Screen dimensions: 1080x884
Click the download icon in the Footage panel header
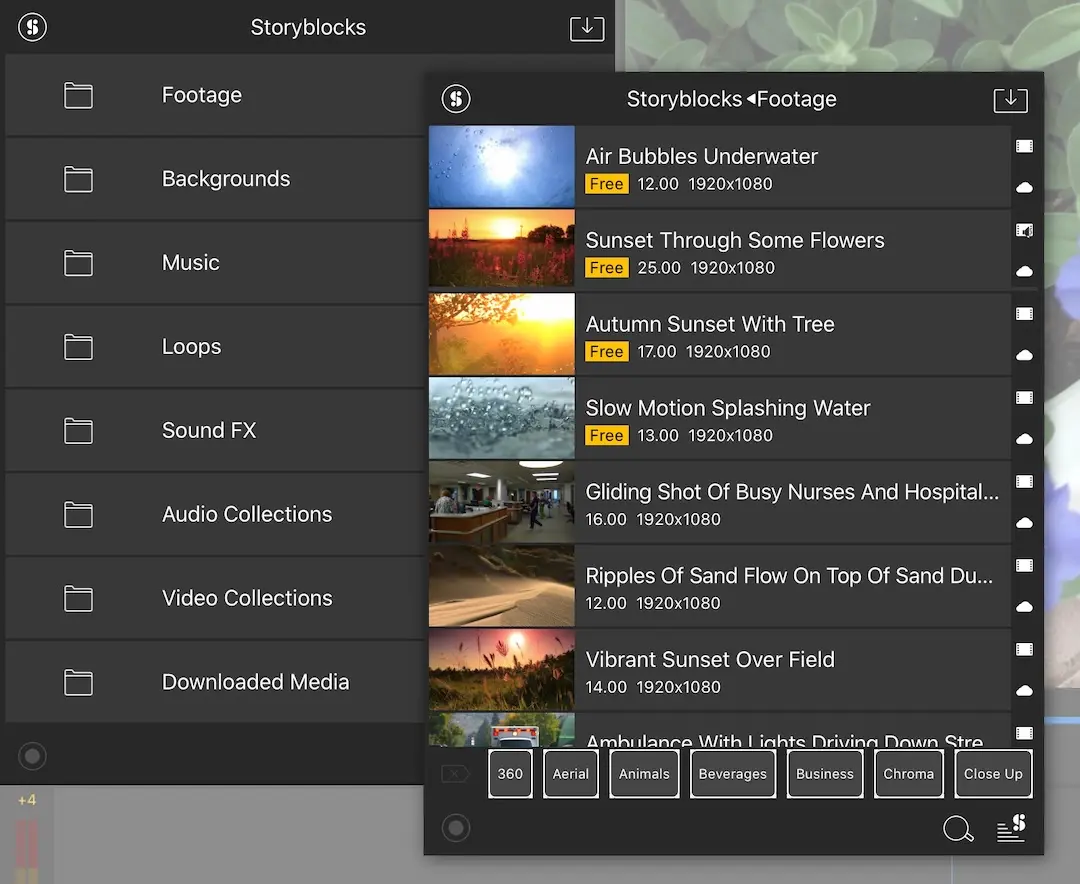click(1010, 100)
